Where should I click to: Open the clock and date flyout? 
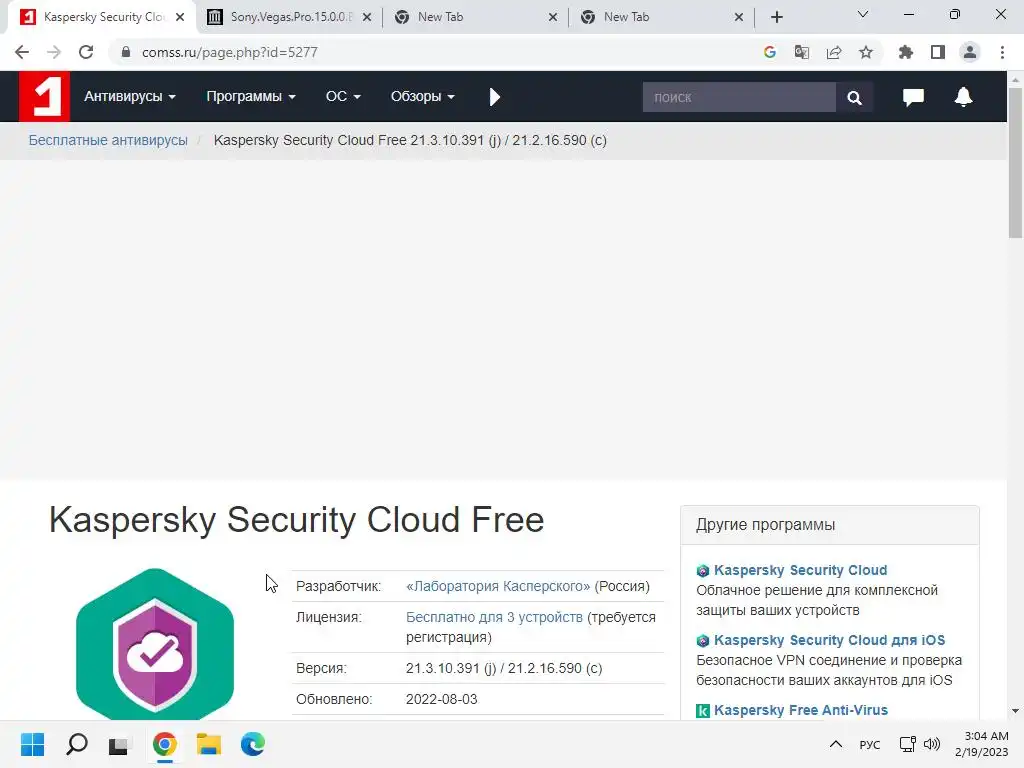pos(982,744)
